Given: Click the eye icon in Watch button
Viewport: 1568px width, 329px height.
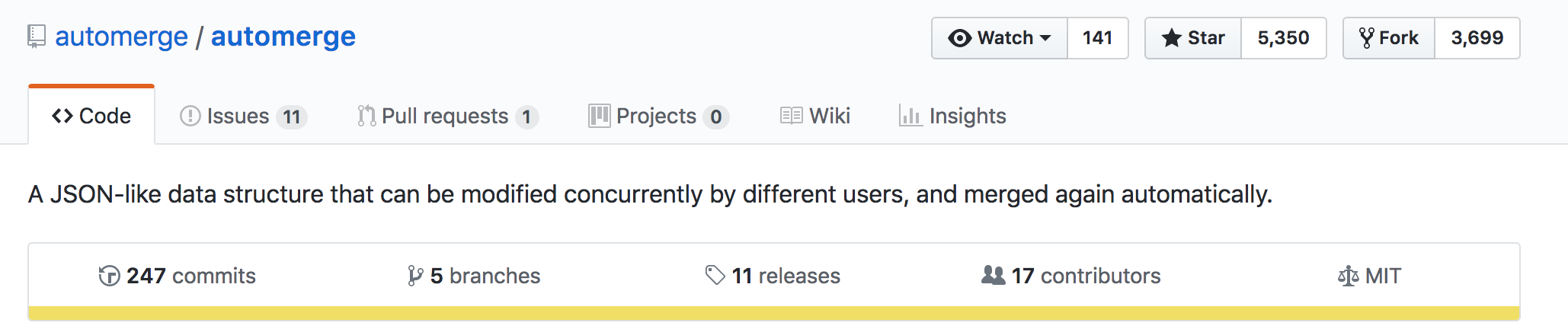Looking at the screenshot, I should [x=960, y=38].
